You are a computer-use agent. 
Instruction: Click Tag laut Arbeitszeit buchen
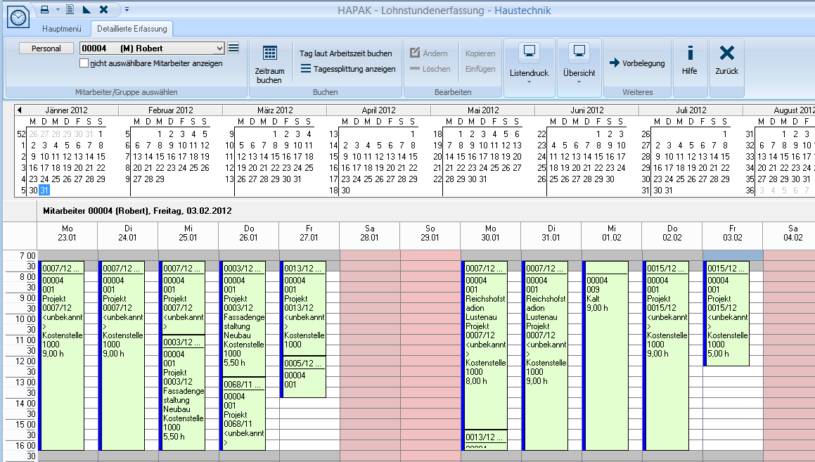tap(346, 54)
